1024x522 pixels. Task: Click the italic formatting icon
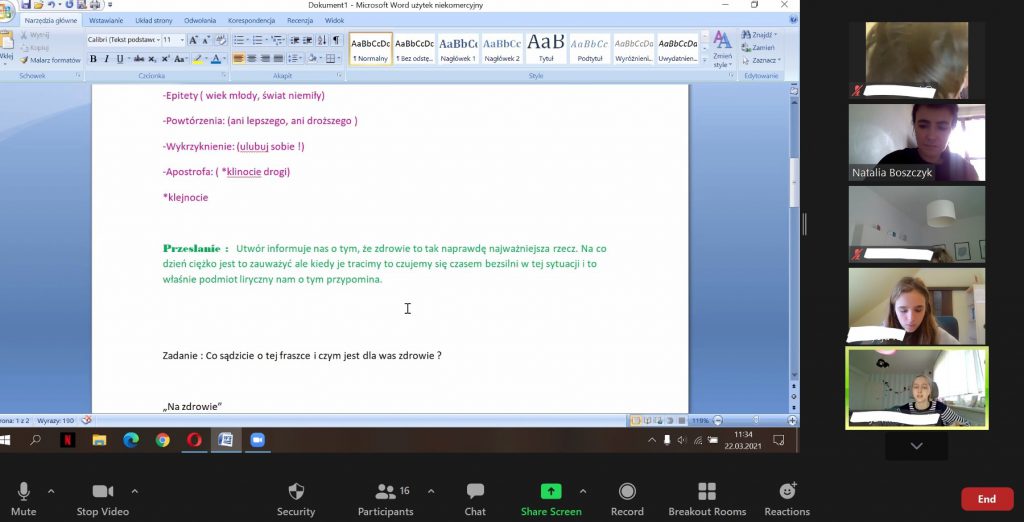[106, 59]
